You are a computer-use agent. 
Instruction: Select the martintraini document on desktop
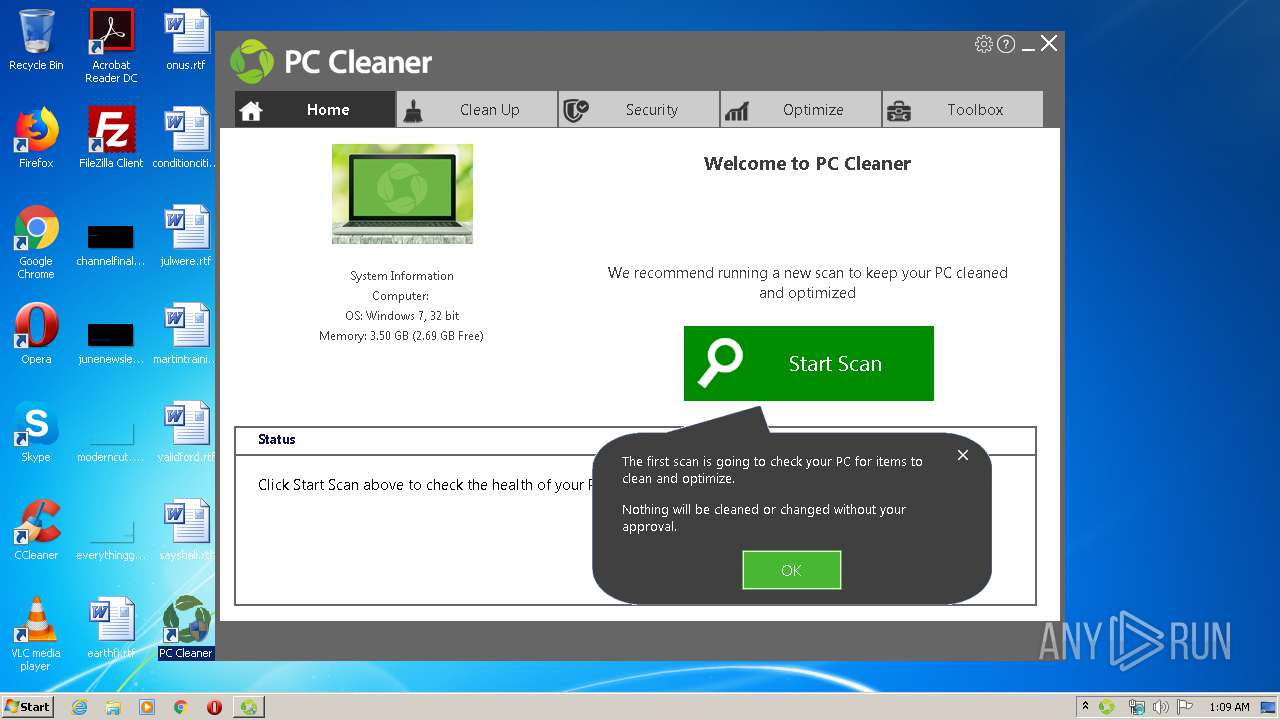186,334
